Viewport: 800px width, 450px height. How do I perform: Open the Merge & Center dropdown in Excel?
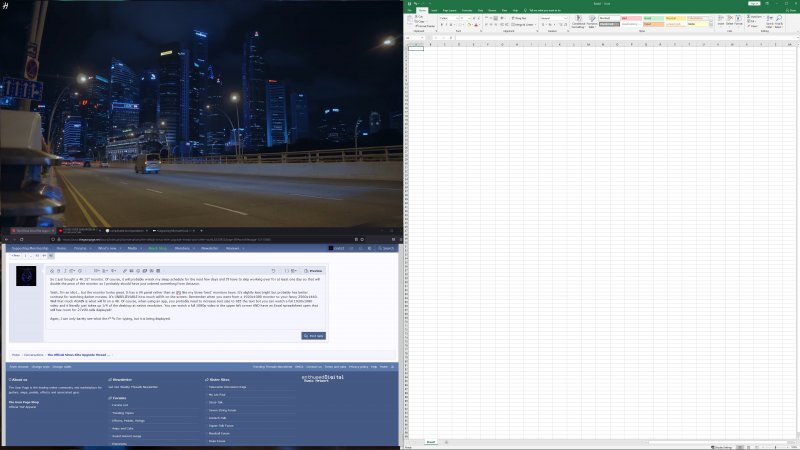point(535,24)
